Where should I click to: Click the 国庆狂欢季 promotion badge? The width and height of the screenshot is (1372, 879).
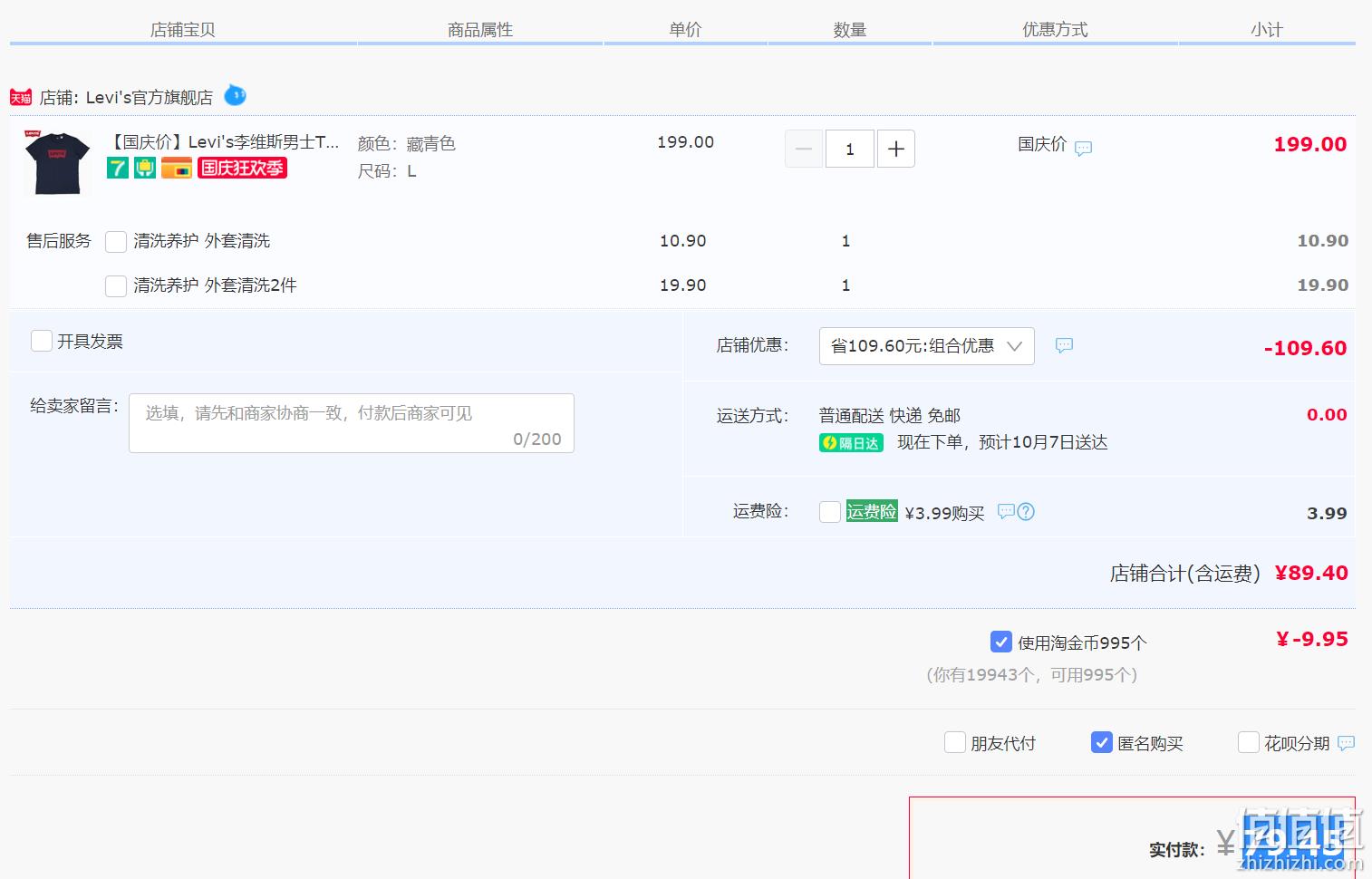tap(242, 168)
